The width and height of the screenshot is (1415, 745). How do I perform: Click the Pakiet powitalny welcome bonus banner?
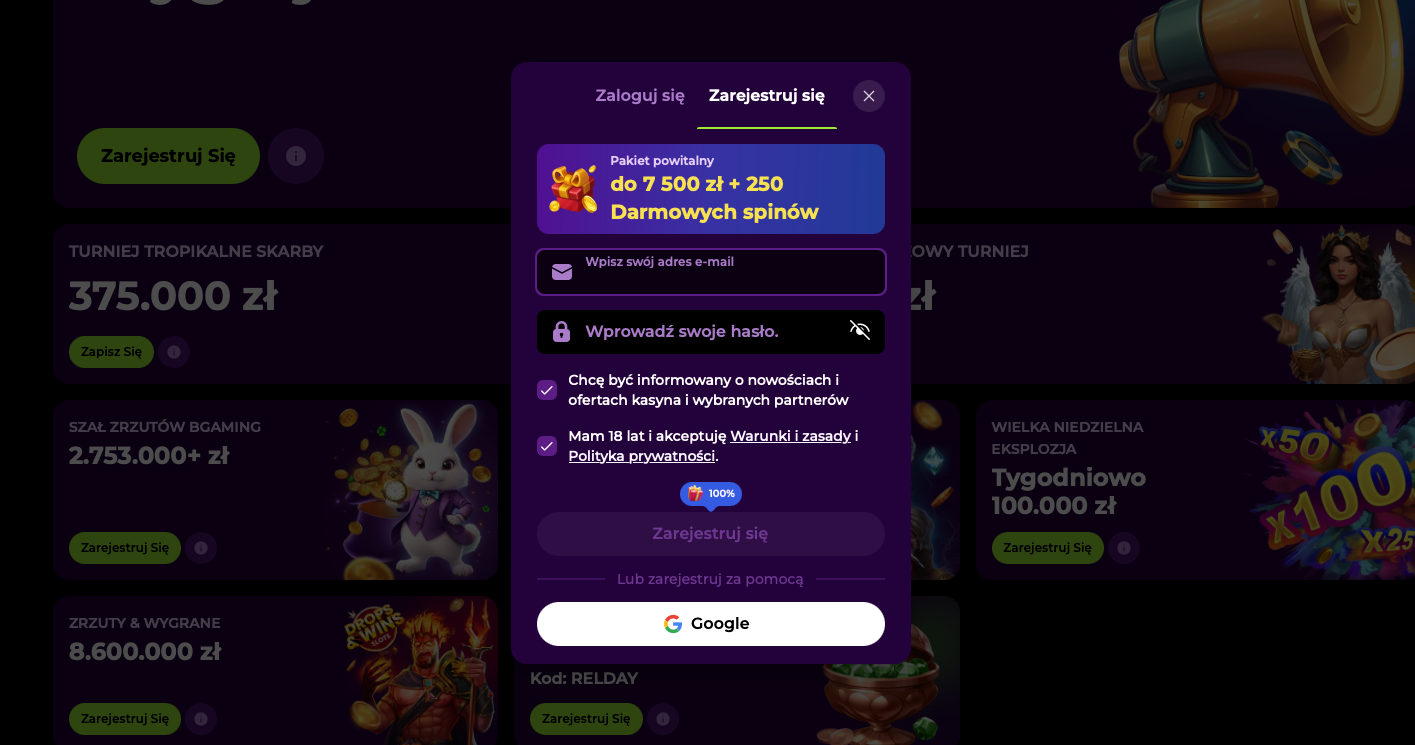pos(711,189)
